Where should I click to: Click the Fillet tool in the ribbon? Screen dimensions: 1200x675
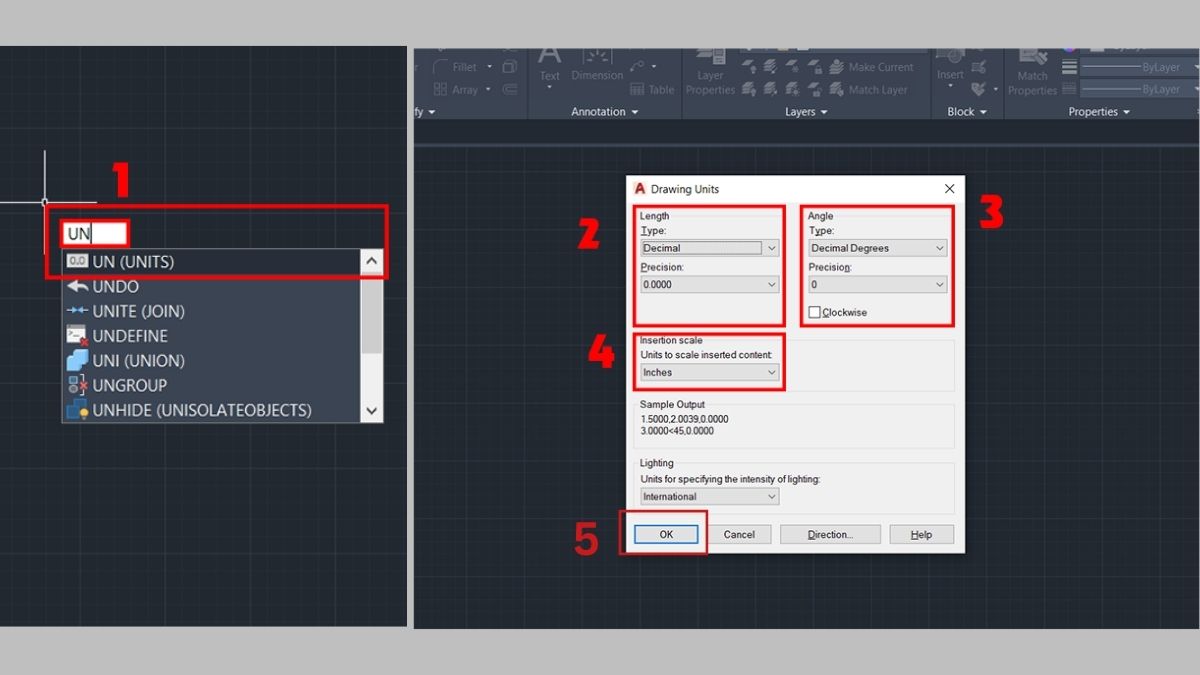point(456,67)
